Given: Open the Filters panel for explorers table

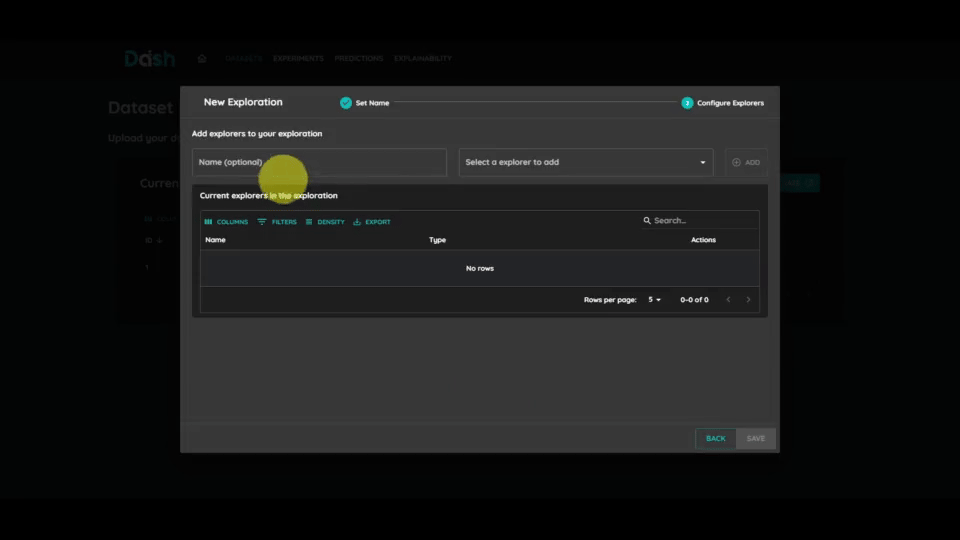Looking at the screenshot, I should [x=277, y=222].
